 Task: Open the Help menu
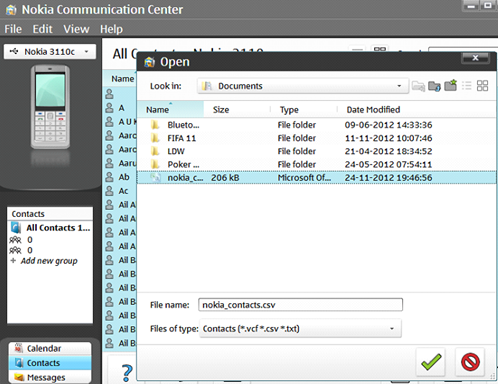pos(111,29)
